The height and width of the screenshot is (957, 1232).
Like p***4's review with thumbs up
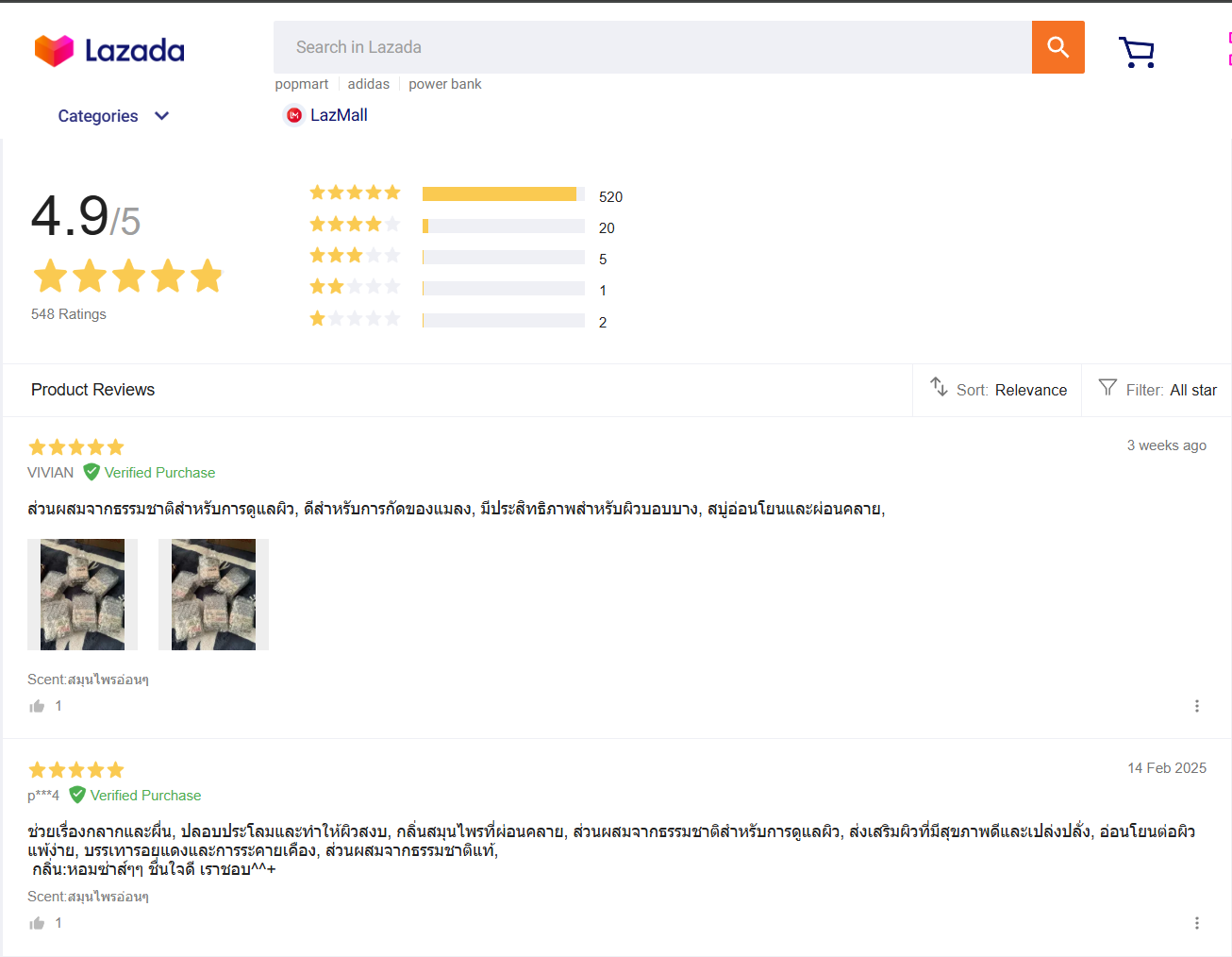point(38,923)
